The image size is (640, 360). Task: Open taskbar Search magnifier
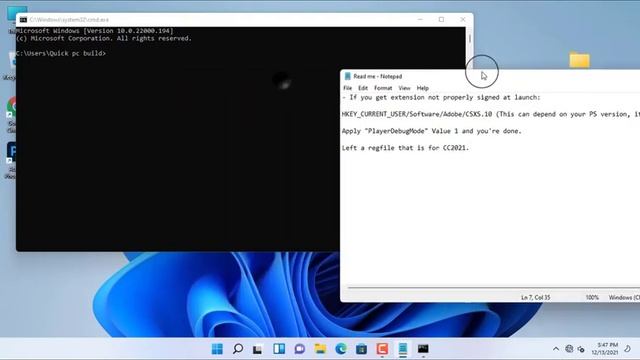pos(238,349)
